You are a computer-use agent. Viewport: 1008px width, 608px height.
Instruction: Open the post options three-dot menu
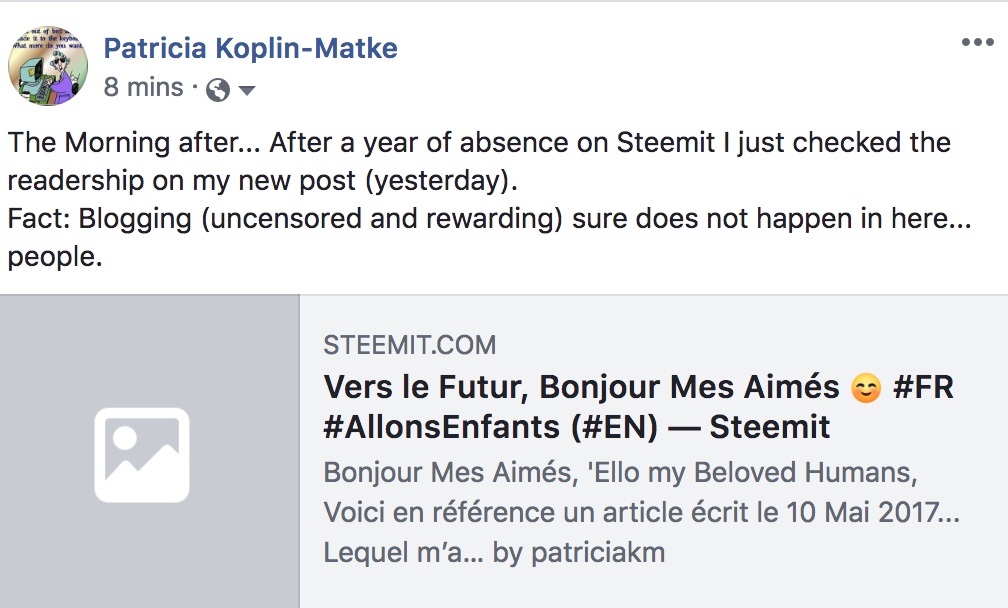click(x=977, y=42)
